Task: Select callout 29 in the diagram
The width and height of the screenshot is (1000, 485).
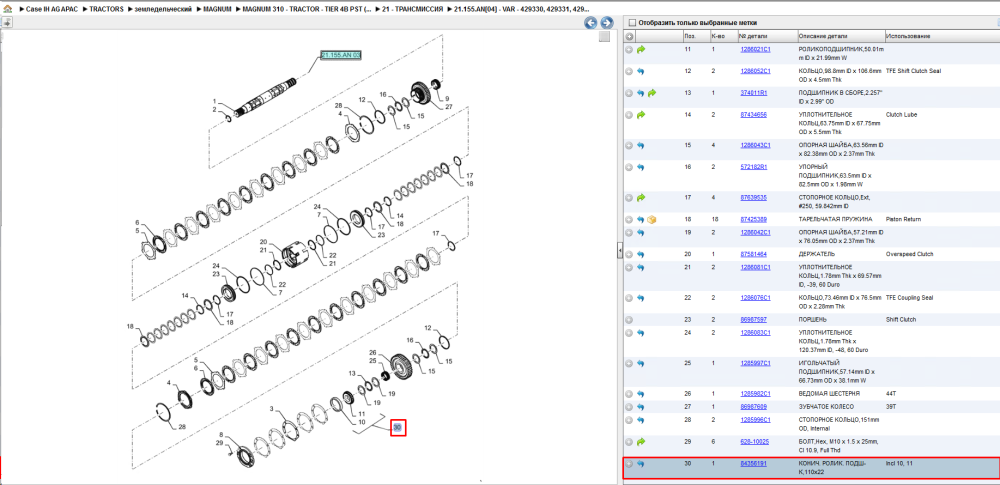Action: coord(219,443)
